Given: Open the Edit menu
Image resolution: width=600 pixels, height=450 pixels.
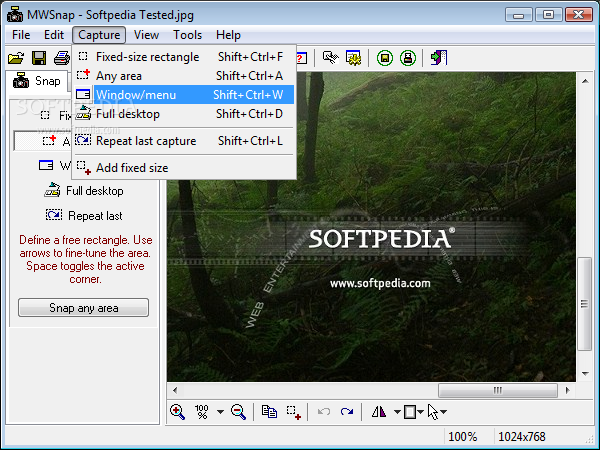Looking at the screenshot, I should point(54,35).
